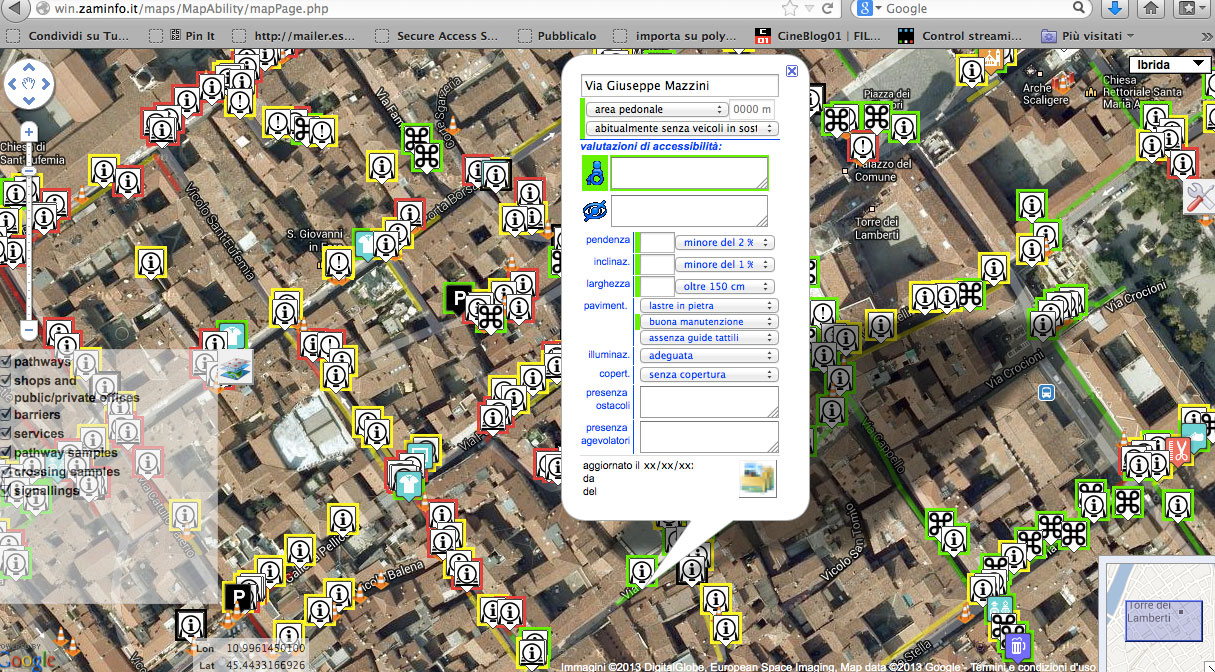Open the 'buona manutenzione' dropdown
The height and width of the screenshot is (672, 1215).
coord(708,322)
